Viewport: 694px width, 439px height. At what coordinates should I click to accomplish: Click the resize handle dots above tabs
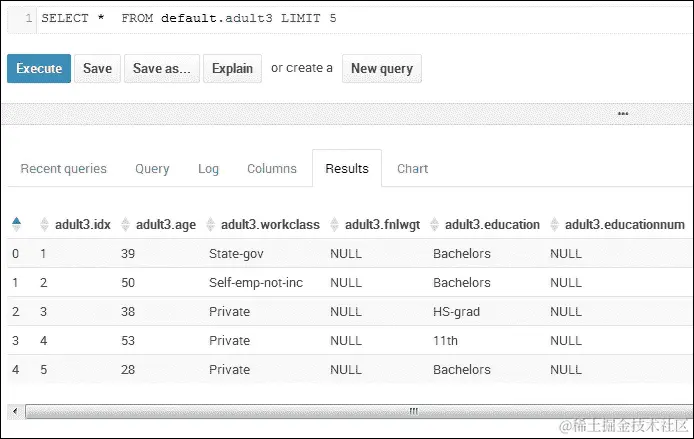[623, 114]
